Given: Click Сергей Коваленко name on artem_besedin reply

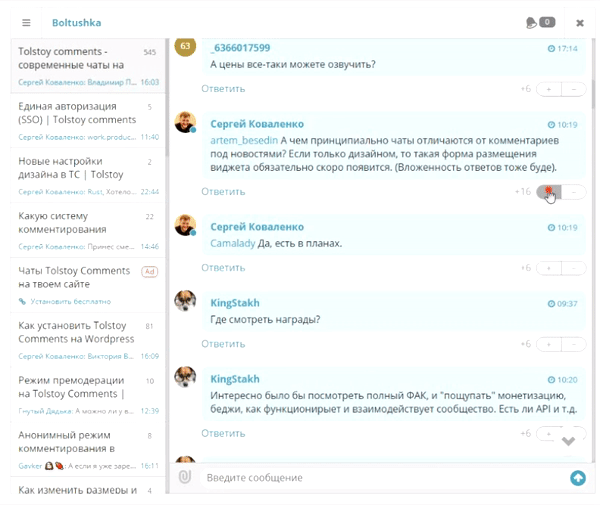Looking at the screenshot, I should pos(257,124).
